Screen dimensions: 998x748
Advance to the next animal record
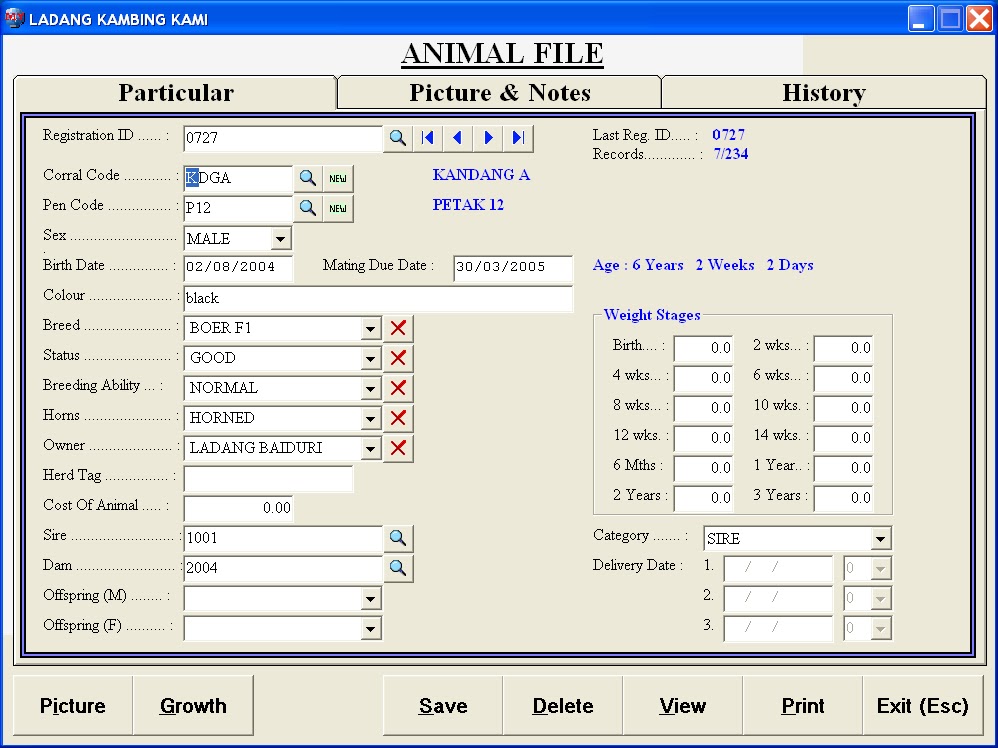488,137
